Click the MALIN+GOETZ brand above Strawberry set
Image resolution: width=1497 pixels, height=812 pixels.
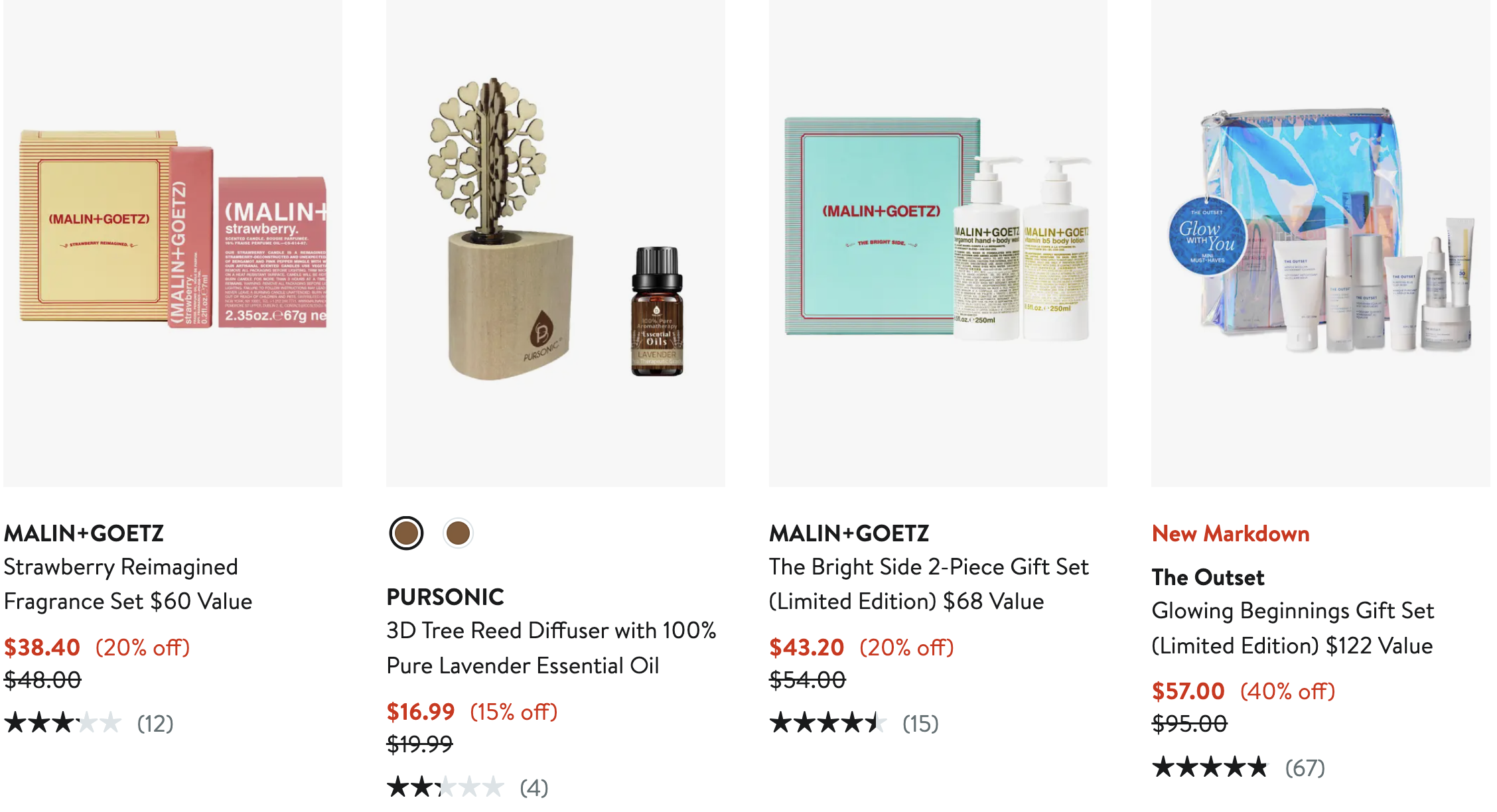(x=84, y=533)
